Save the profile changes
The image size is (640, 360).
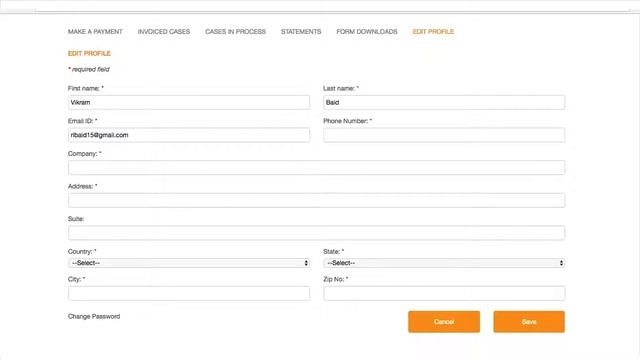coord(529,322)
